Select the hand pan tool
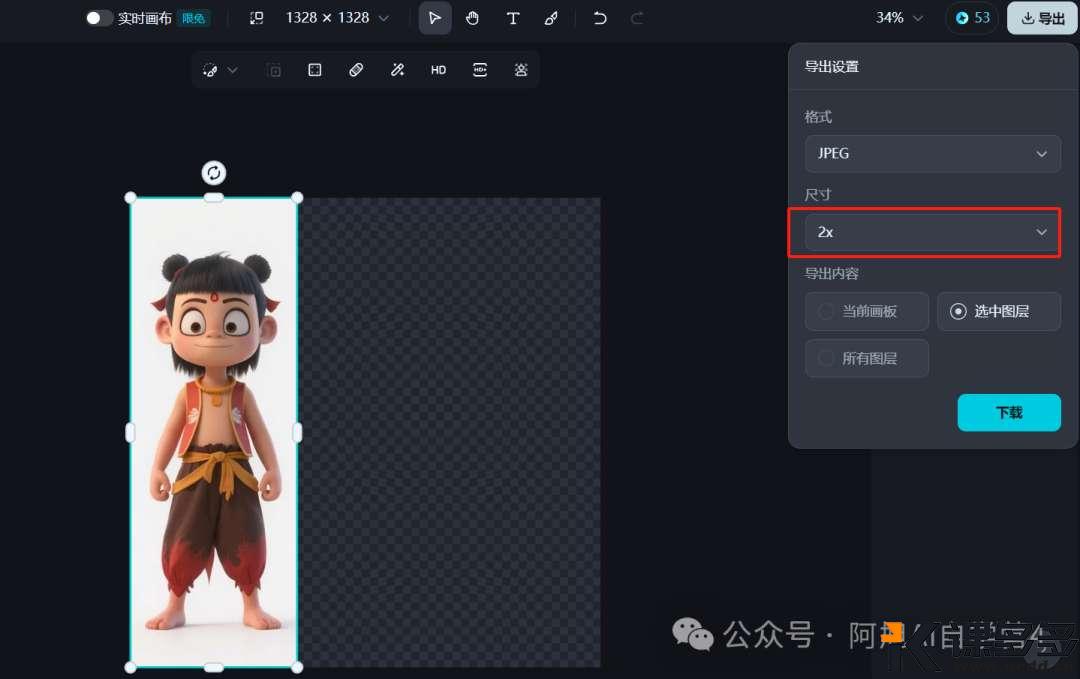The width and height of the screenshot is (1080, 679). [x=472, y=18]
